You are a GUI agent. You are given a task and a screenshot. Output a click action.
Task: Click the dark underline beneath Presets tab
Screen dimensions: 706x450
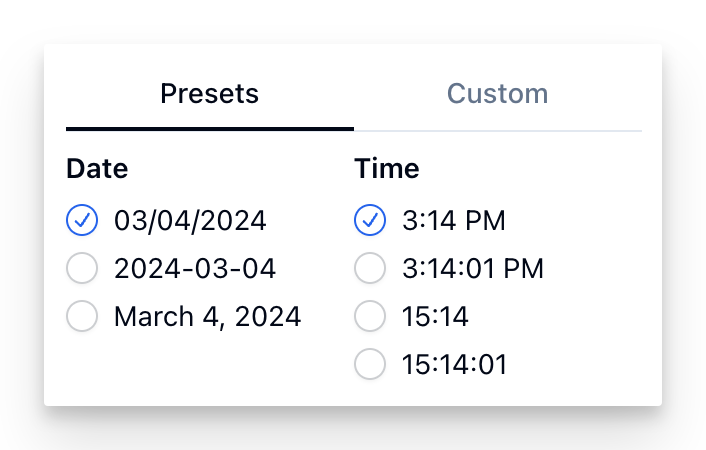pos(210,128)
